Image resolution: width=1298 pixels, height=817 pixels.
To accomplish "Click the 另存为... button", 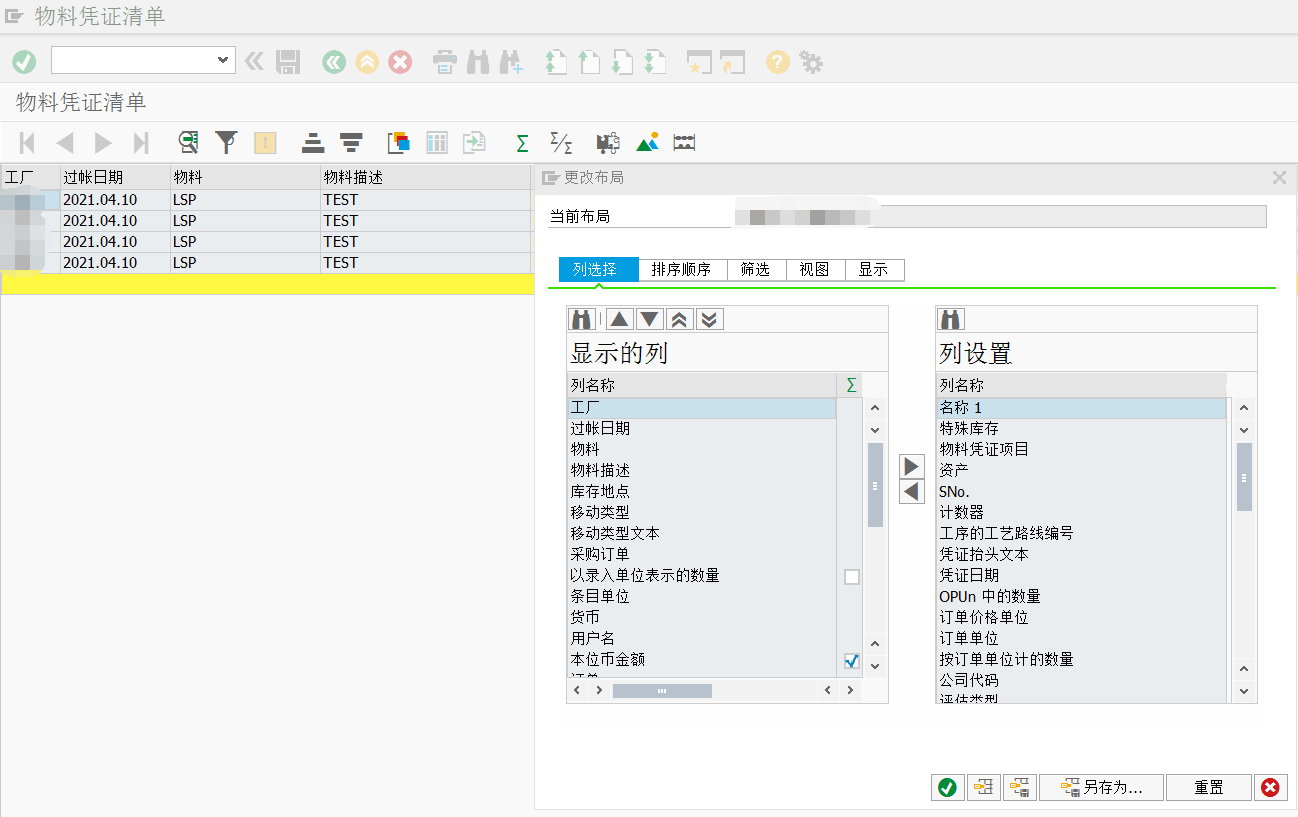I will point(1101,787).
